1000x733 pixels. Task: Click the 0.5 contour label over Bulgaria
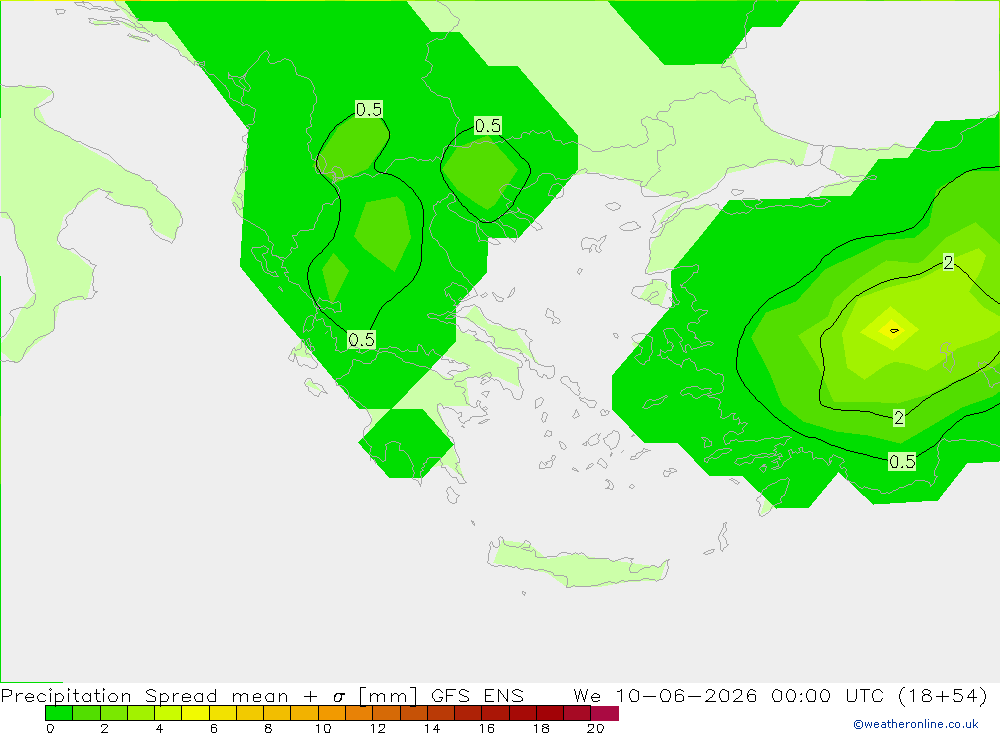[488, 126]
